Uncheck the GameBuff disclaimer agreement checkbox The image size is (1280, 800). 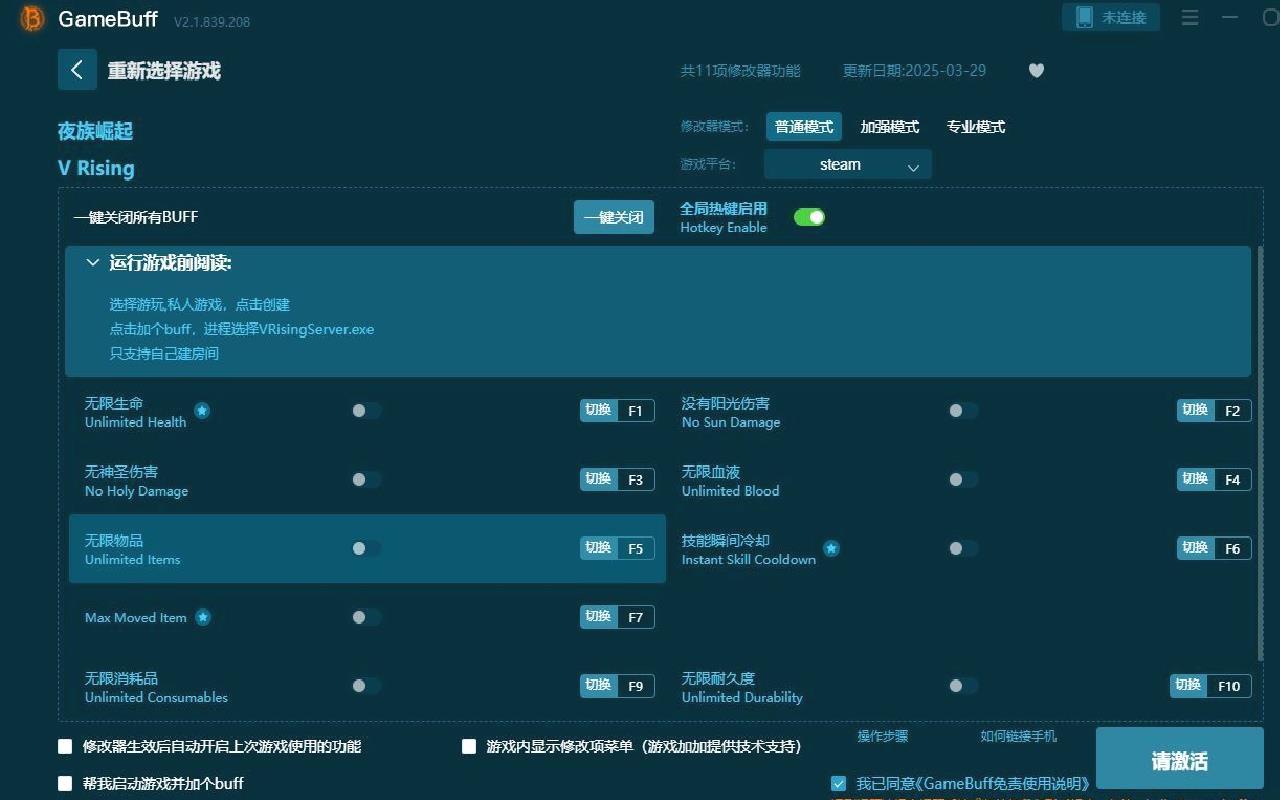coord(838,783)
